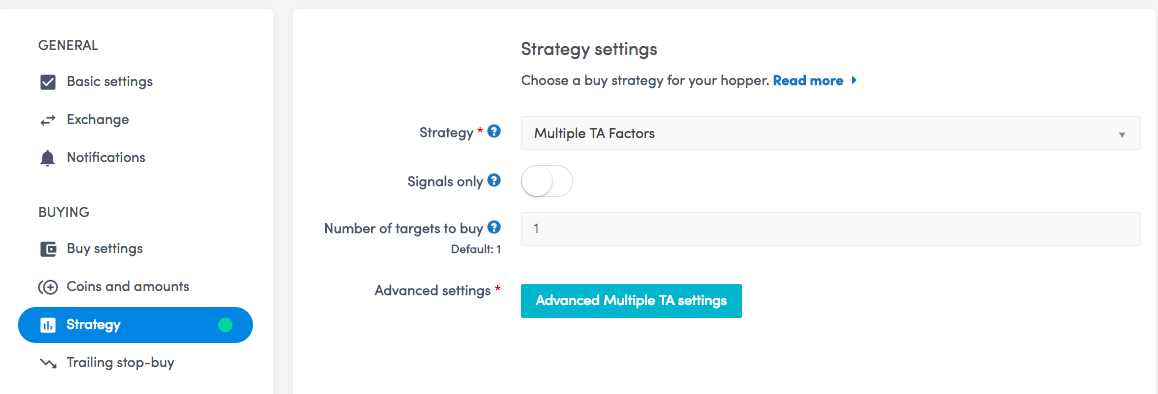Click the Number of targets to buy field
Viewport: 1158px width, 394px height.
point(831,229)
